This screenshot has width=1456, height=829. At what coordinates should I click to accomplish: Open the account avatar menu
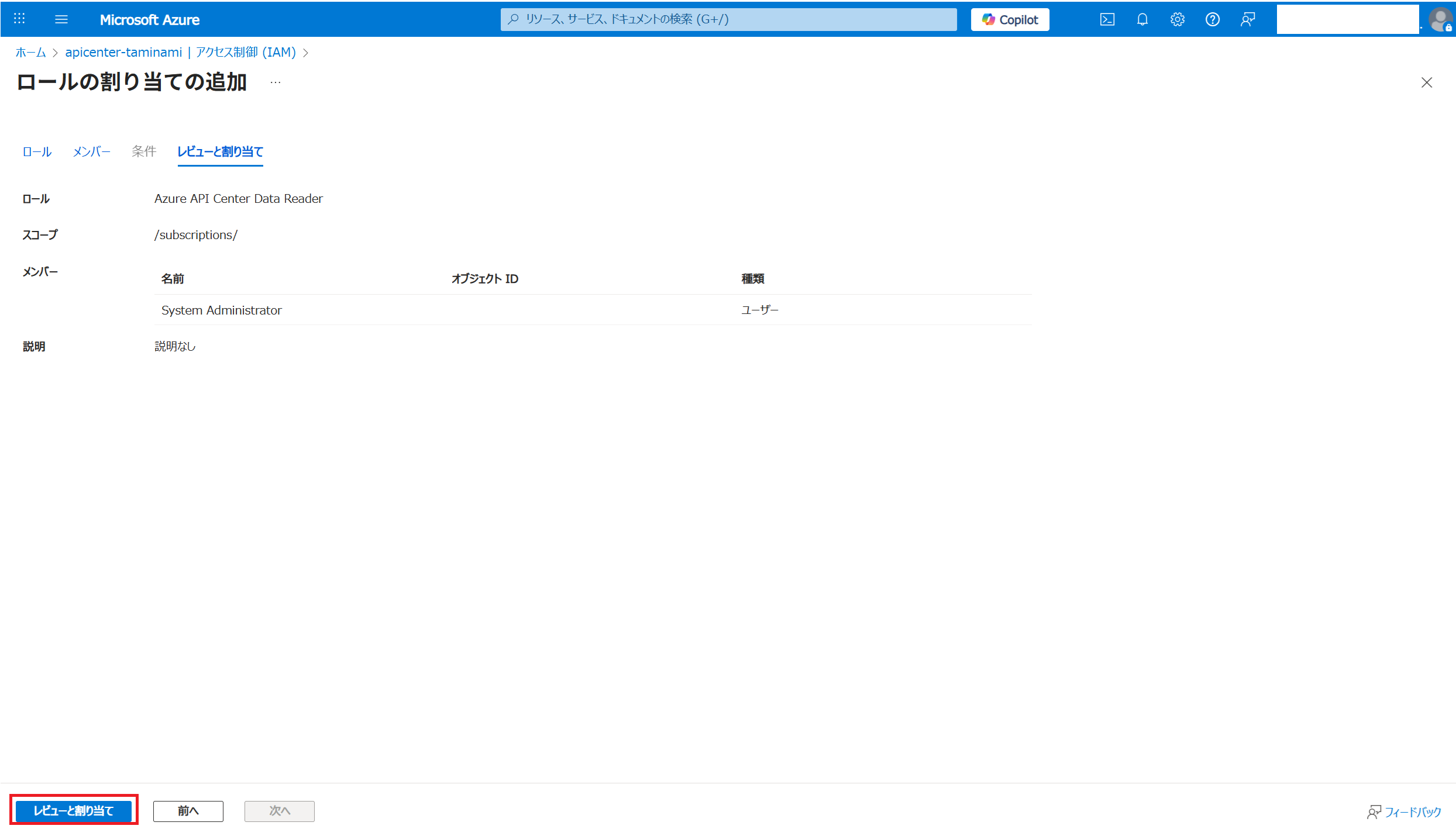pyautogui.click(x=1440, y=19)
